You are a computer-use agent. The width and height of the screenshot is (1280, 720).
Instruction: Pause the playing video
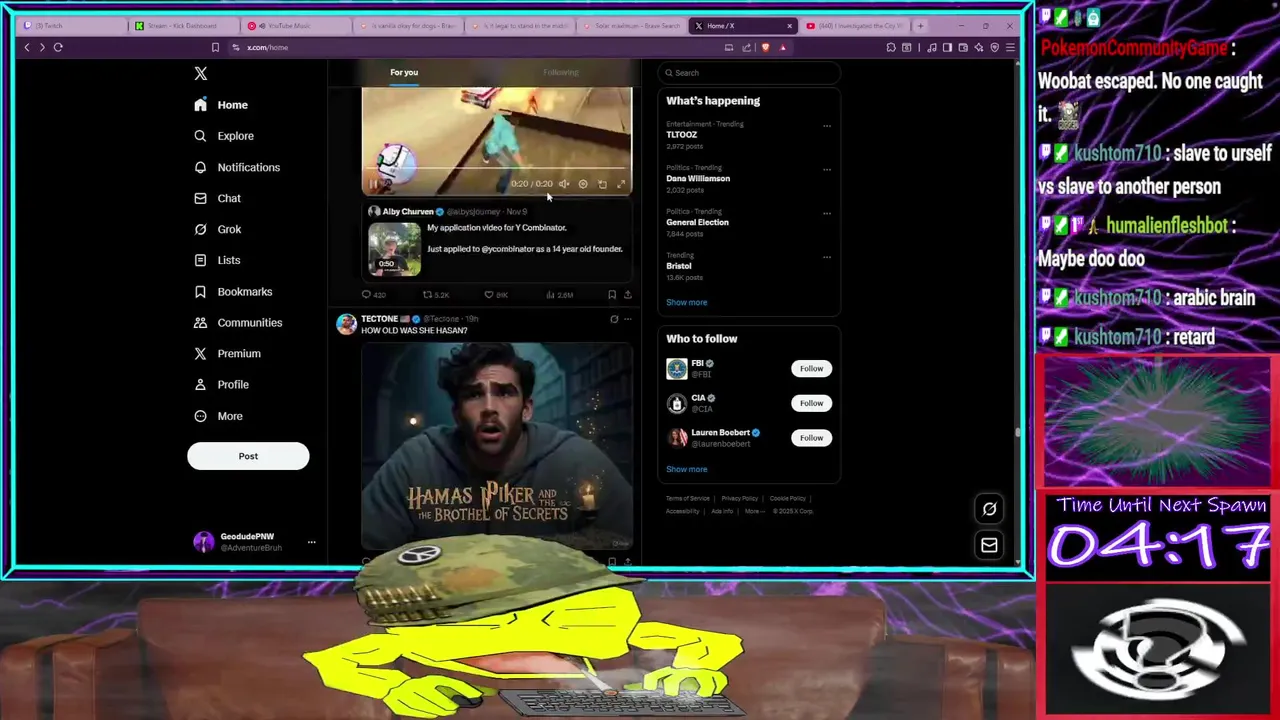(x=373, y=184)
